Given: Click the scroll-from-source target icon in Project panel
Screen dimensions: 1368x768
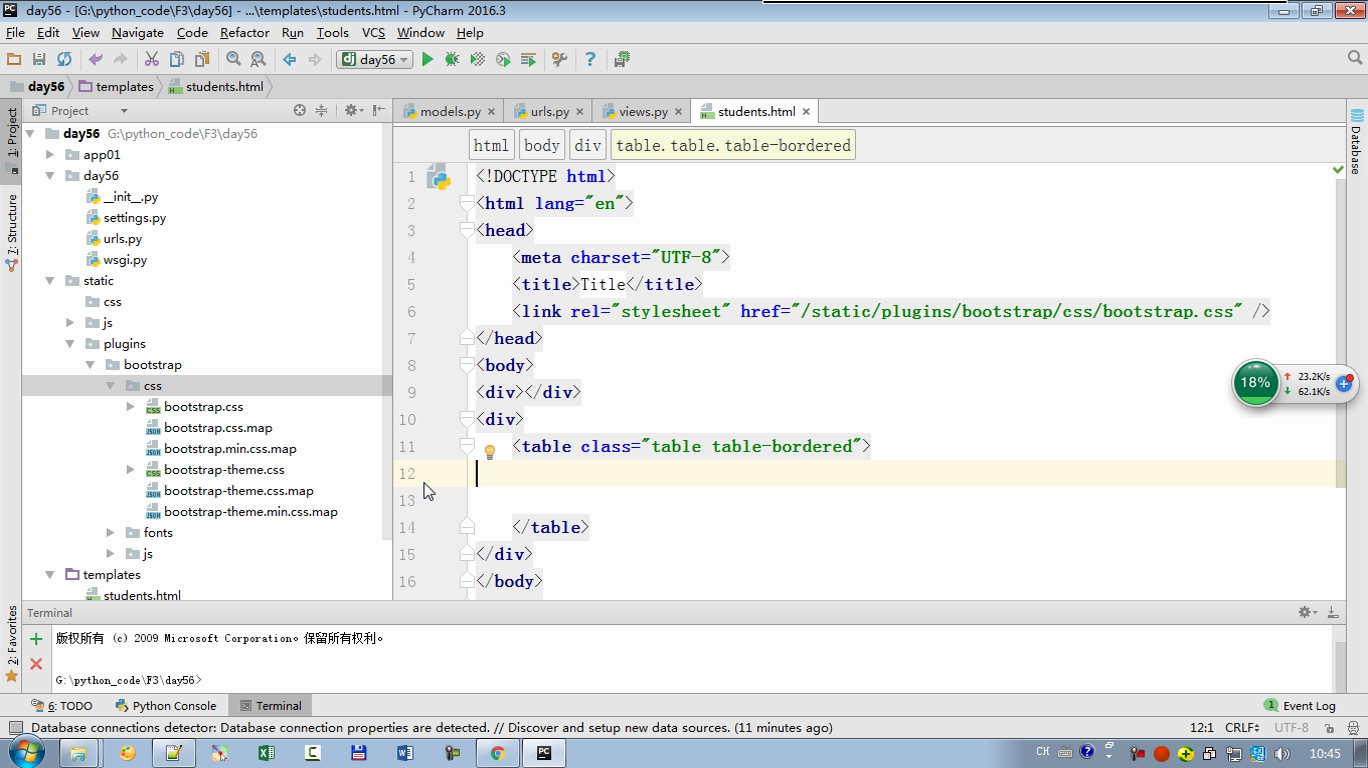Looking at the screenshot, I should [x=299, y=111].
